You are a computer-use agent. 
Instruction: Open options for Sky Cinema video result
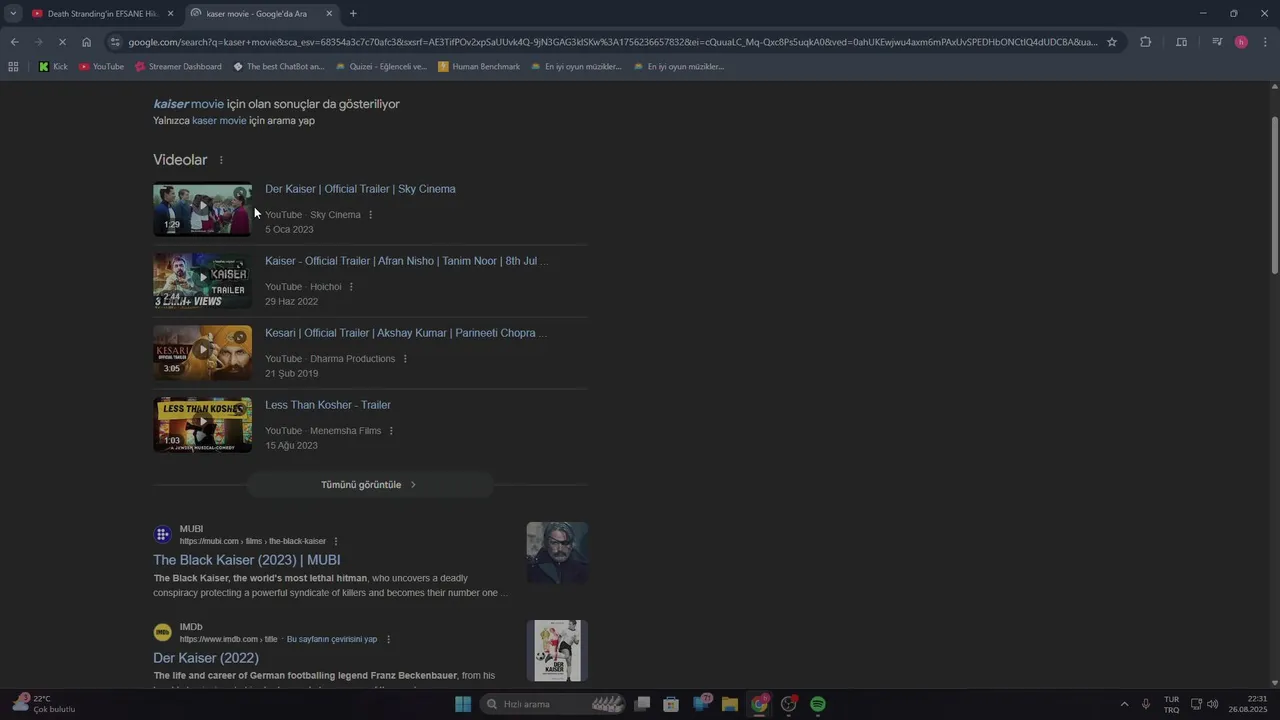coord(370,215)
